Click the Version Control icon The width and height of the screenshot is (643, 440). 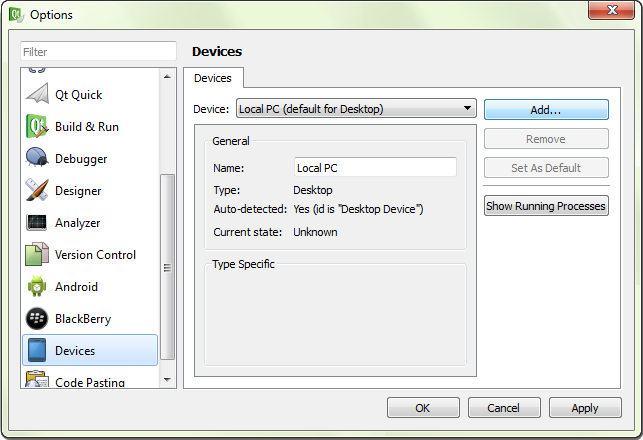[x=38, y=255]
